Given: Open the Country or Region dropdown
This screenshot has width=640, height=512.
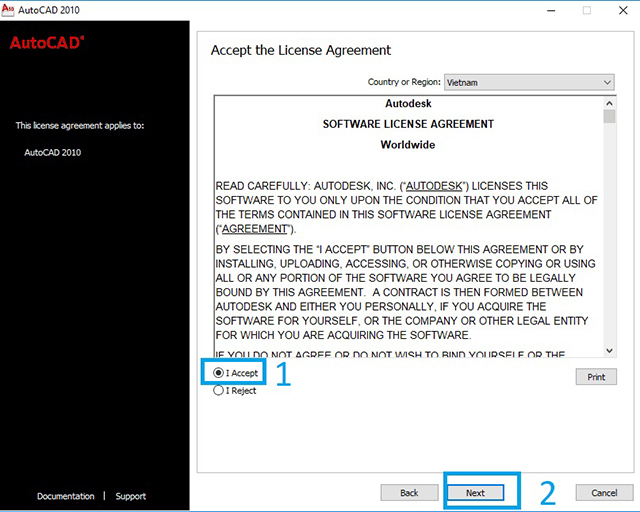Looking at the screenshot, I should pos(529,82).
